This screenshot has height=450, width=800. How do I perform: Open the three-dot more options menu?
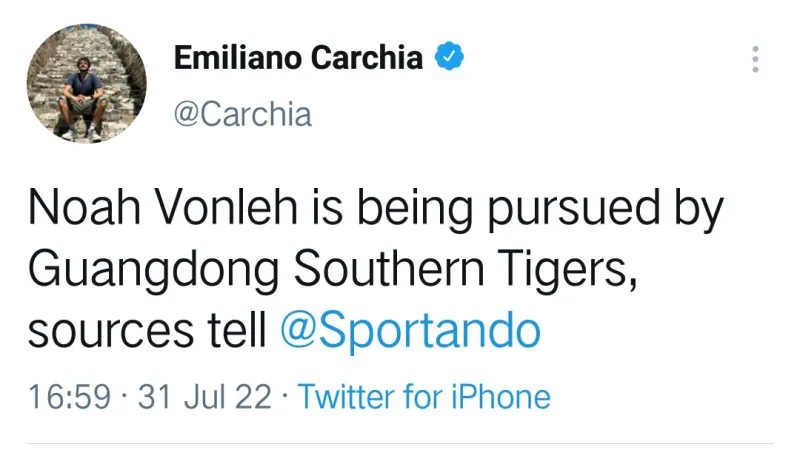[x=755, y=59]
